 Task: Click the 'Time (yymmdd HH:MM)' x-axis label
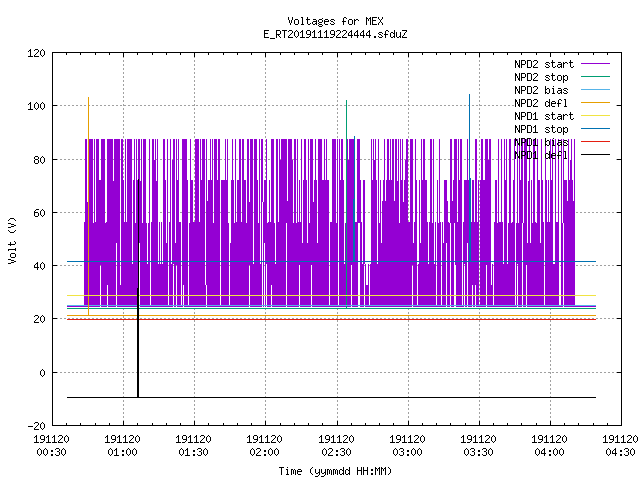point(335,471)
